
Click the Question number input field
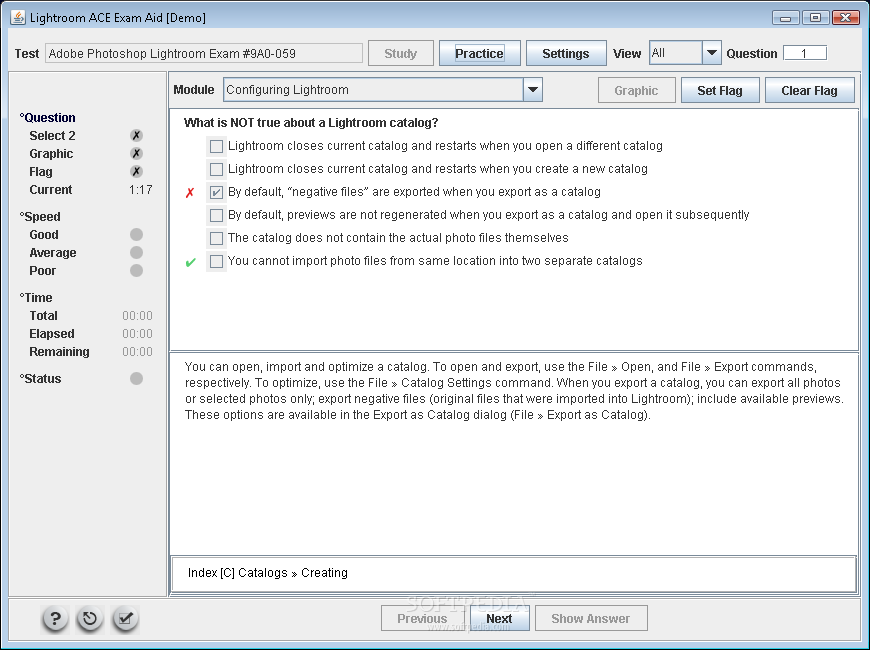click(805, 53)
